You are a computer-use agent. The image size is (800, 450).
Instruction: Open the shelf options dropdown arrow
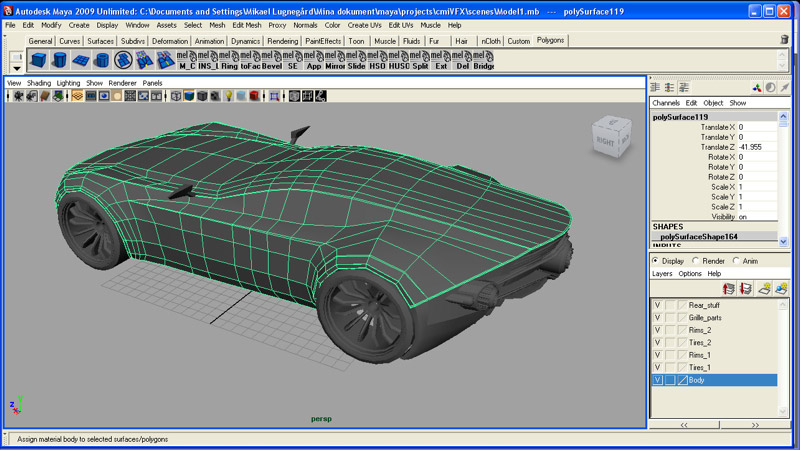coord(17,68)
